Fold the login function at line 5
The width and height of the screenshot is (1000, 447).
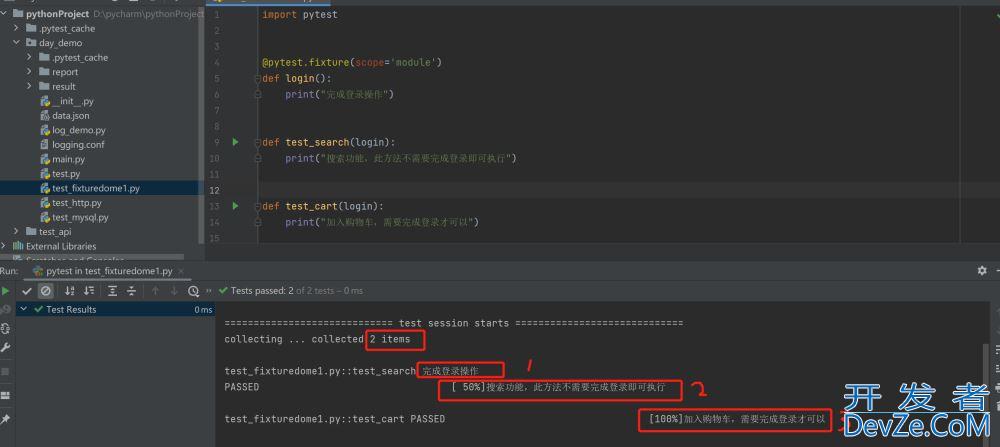tap(258, 78)
